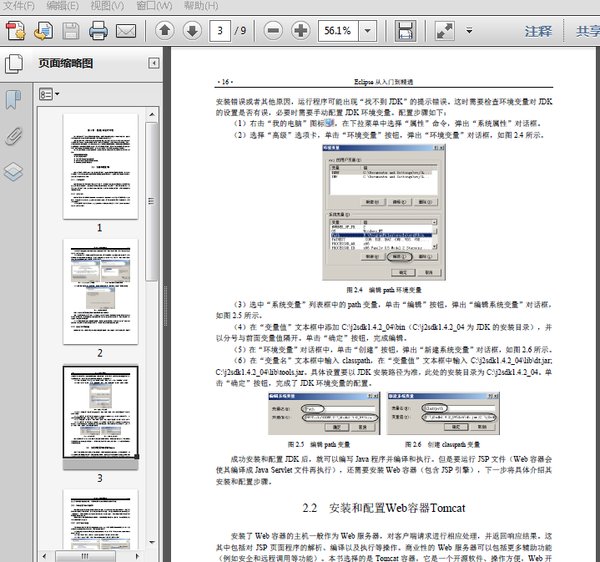Toggle the page thumbnails panel icon
The height and width of the screenshot is (562, 600).
click(14, 64)
